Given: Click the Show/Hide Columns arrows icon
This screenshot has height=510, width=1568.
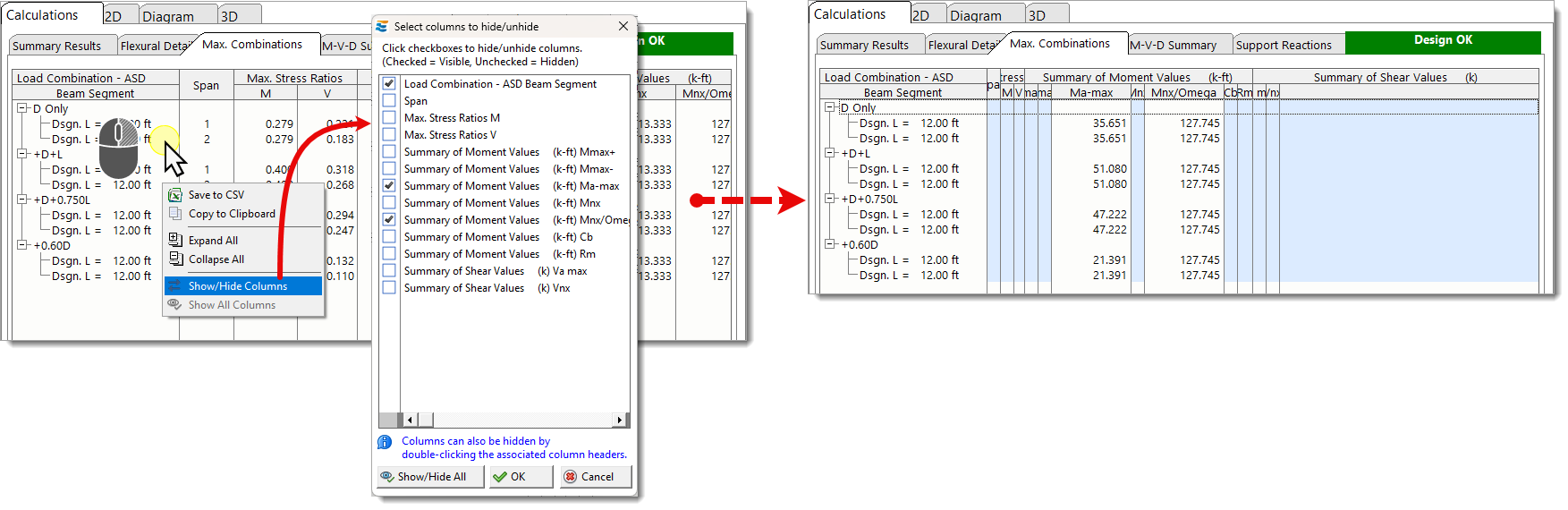Looking at the screenshot, I should pyautogui.click(x=175, y=286).
